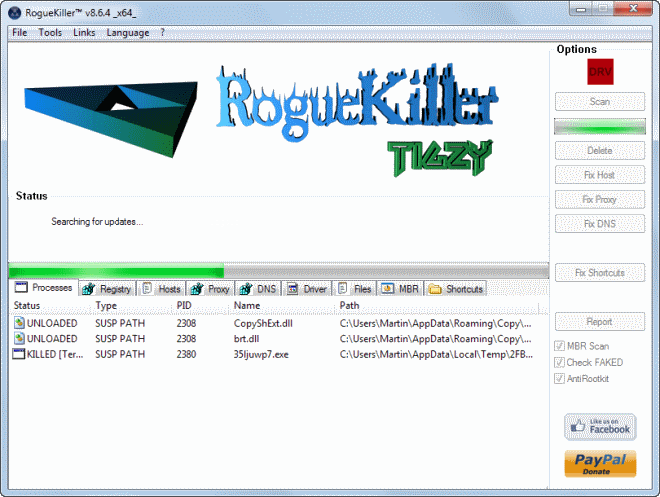Toggle the AntiRootkit checkbox
Image resolution: width=660 pixels, height=497 pixels.
(x=559, y=379)
